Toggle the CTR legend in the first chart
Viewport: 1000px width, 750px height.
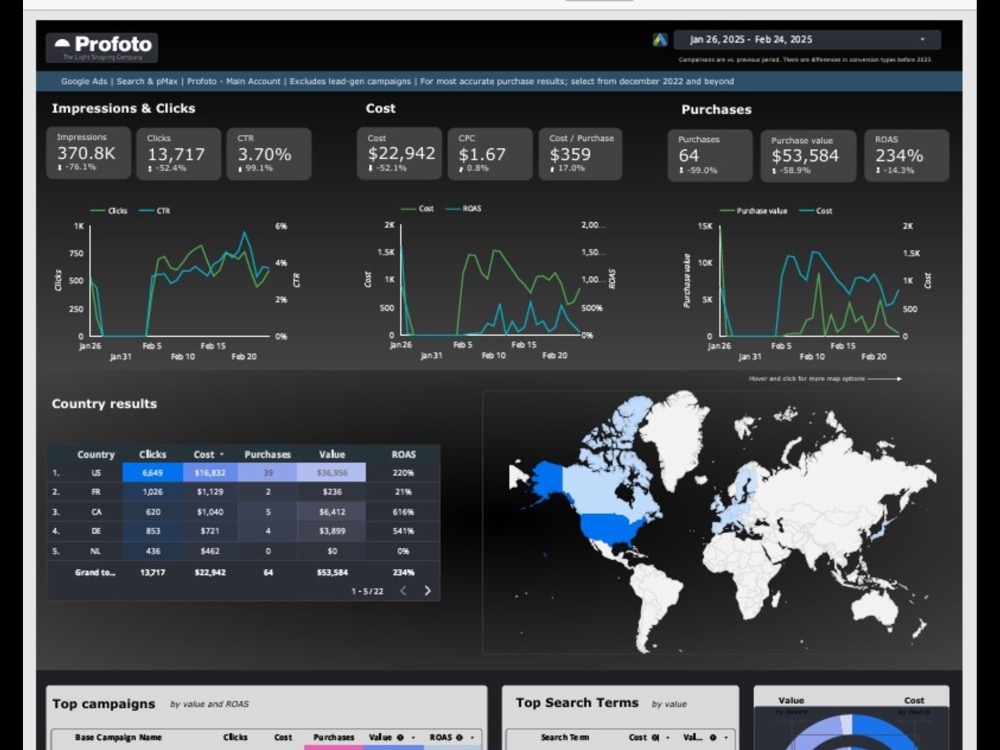pyautogui.click(x=155, y=210)
